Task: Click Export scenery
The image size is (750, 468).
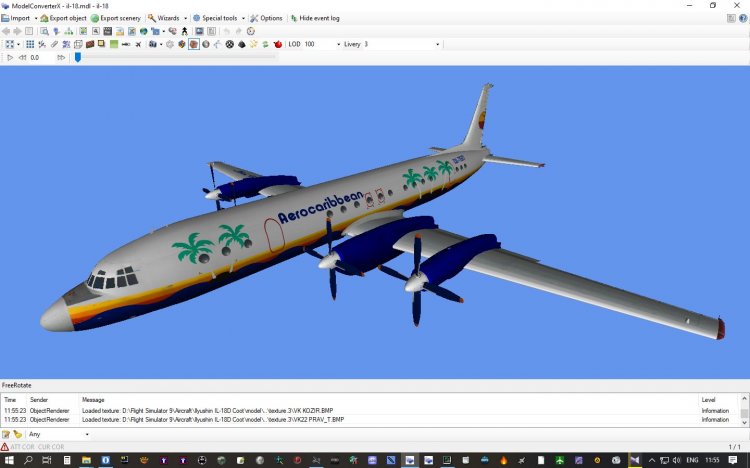Action: click(x=116, y=18)
